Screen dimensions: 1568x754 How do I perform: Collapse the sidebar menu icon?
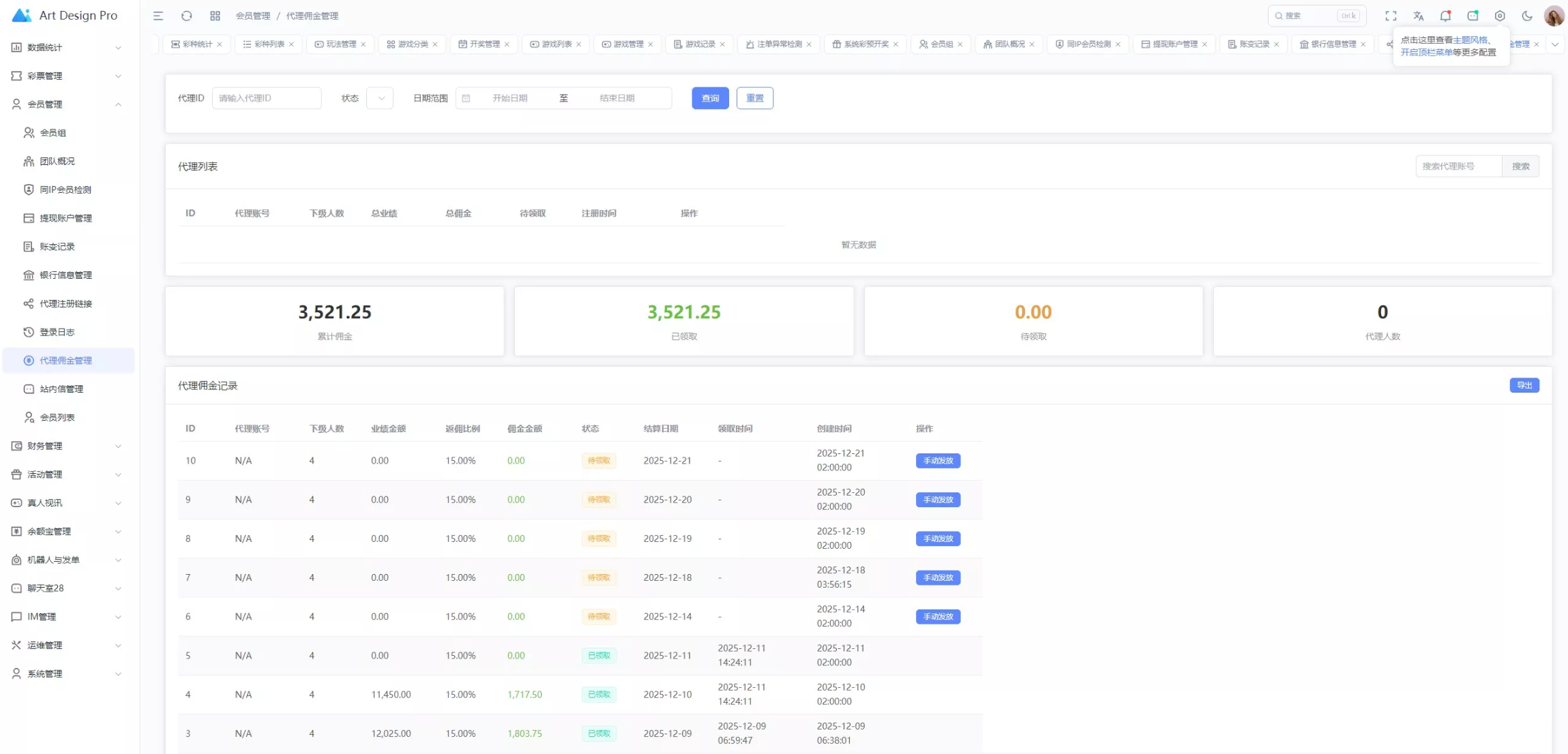158,16
